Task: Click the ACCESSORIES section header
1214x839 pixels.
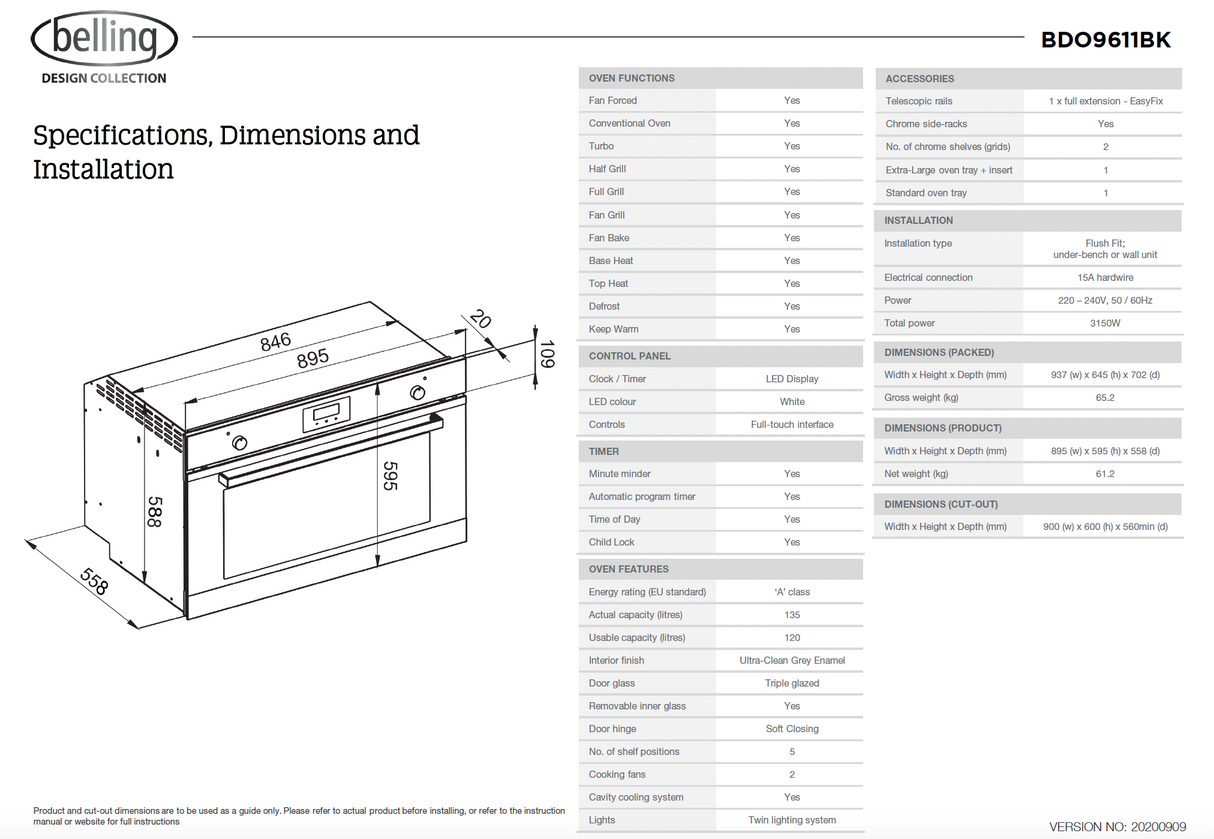Action: [920, 78]
